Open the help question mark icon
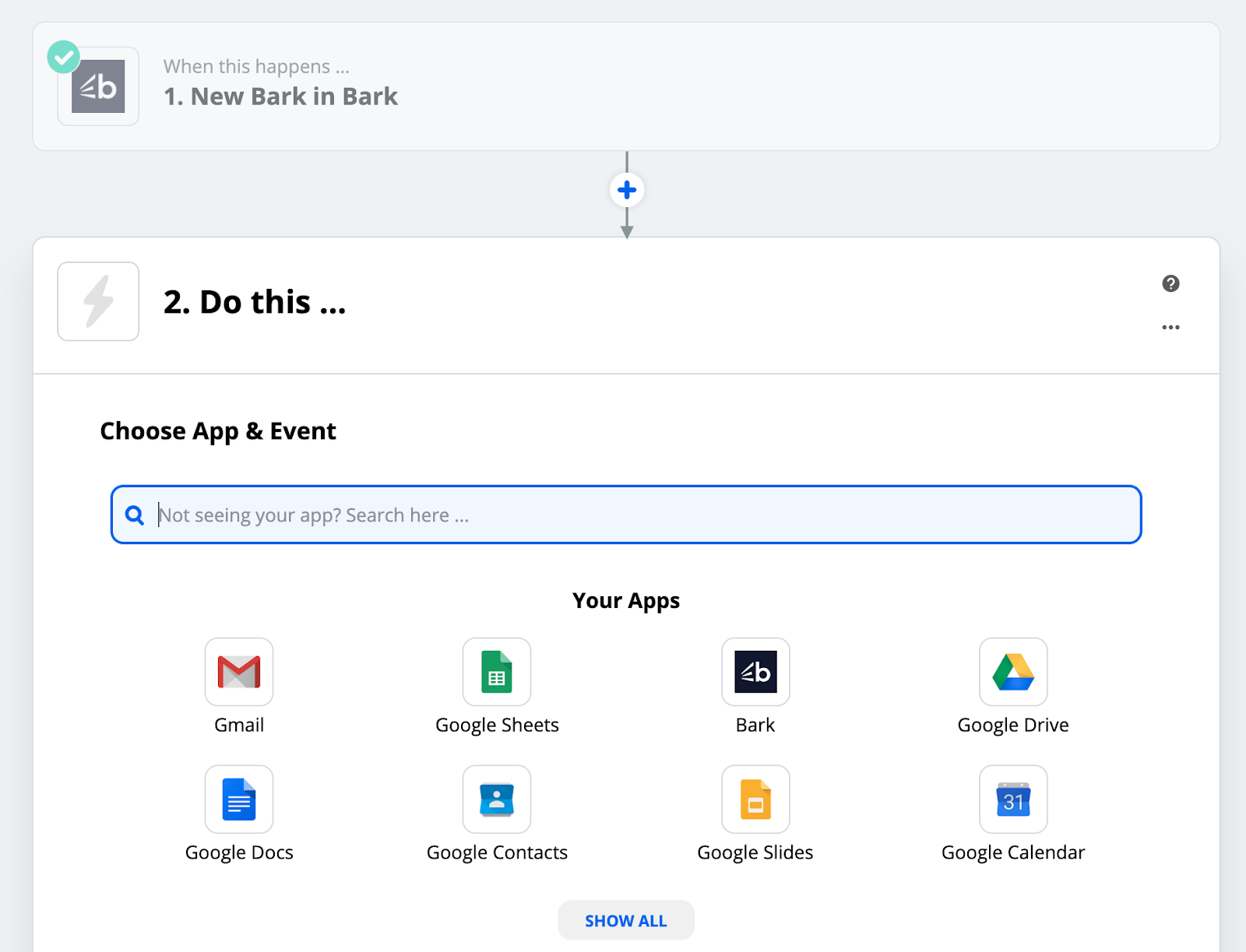The width and height of the screenshot is (1246, 952). 1170,283
